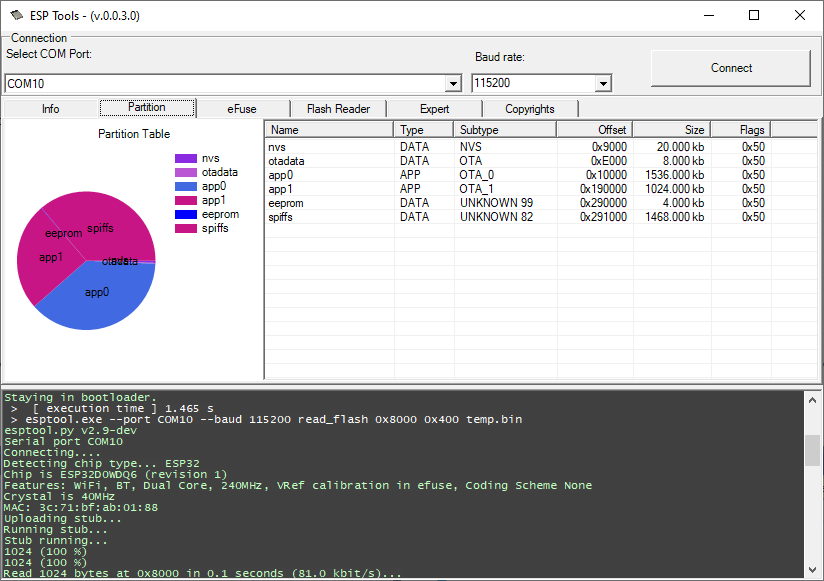
Task: Click the eeprom legend color swatch
Action: tap(186, 214)
